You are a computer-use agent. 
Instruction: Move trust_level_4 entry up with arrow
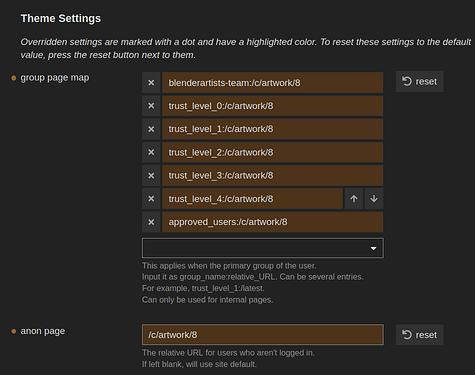(x=354, y=199)
